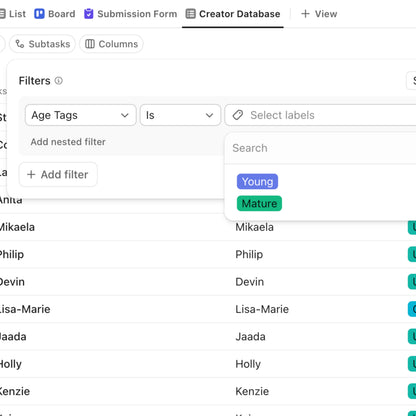The image size is (416, 416).
Task: Click the plus icon beside View
Action: (x=305, y=14)
